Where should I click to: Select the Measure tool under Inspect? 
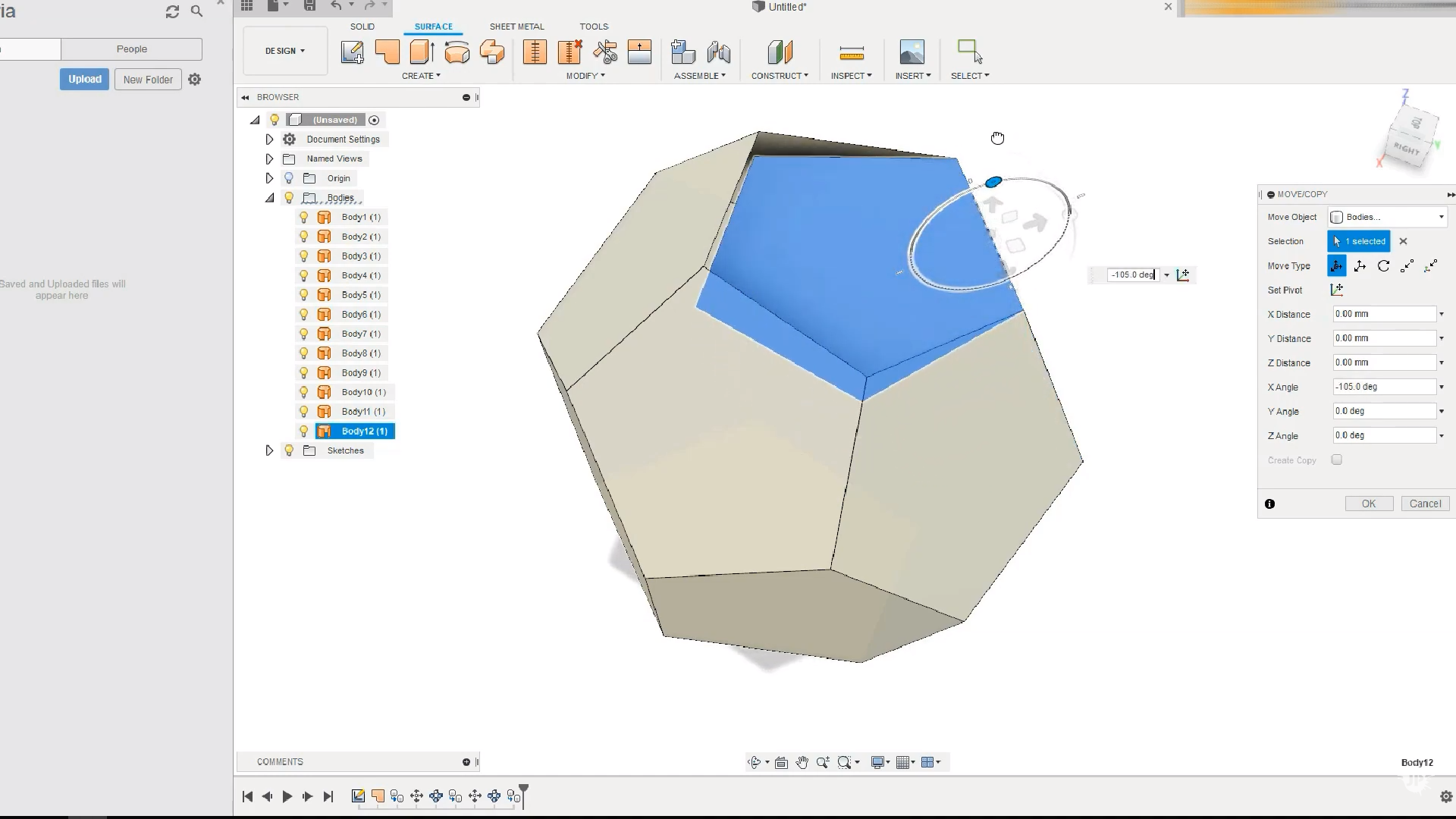click(852, 52)
